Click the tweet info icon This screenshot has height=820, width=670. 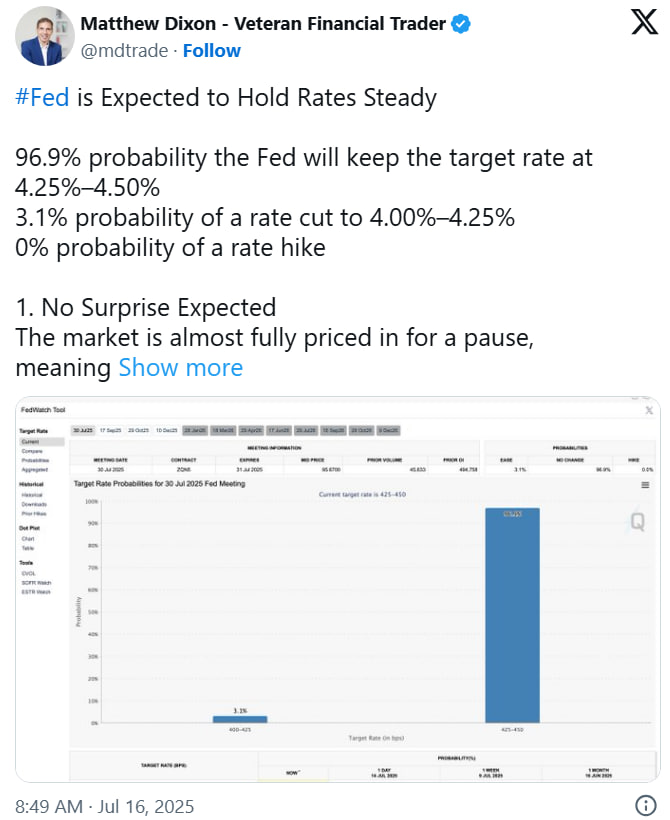tap(646, 806)
